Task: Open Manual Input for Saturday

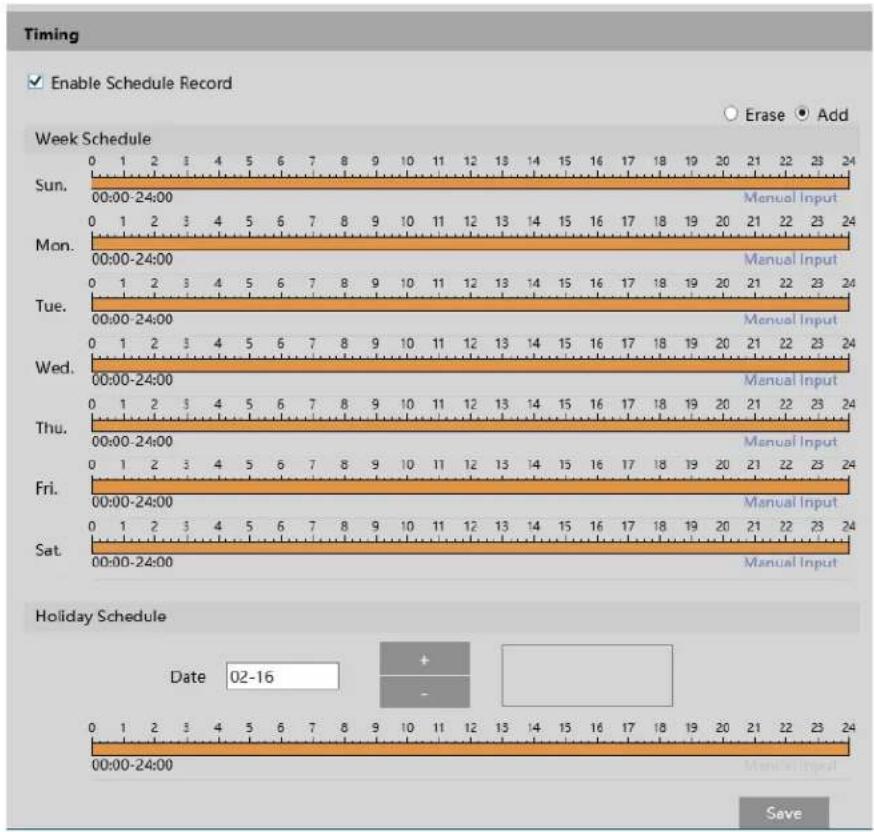Action: pyautogui.click(x=790, y=562)
